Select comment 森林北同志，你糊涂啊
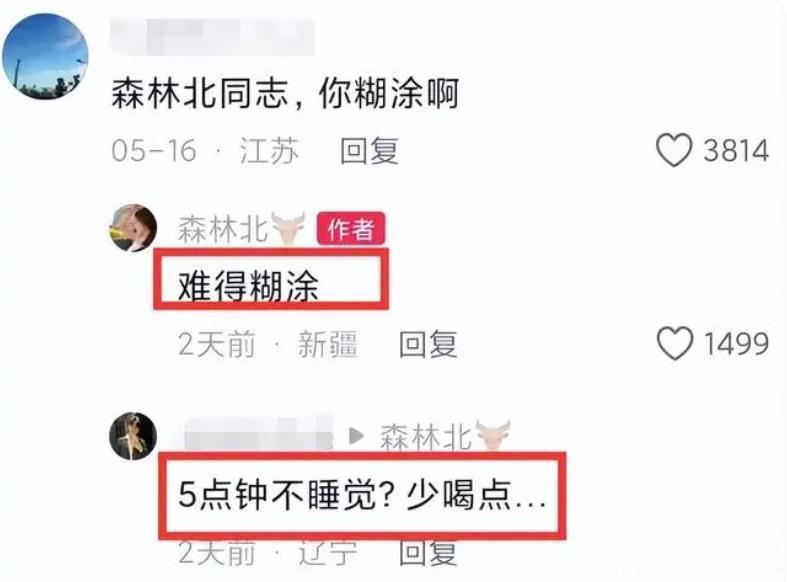 click(285, 93)
